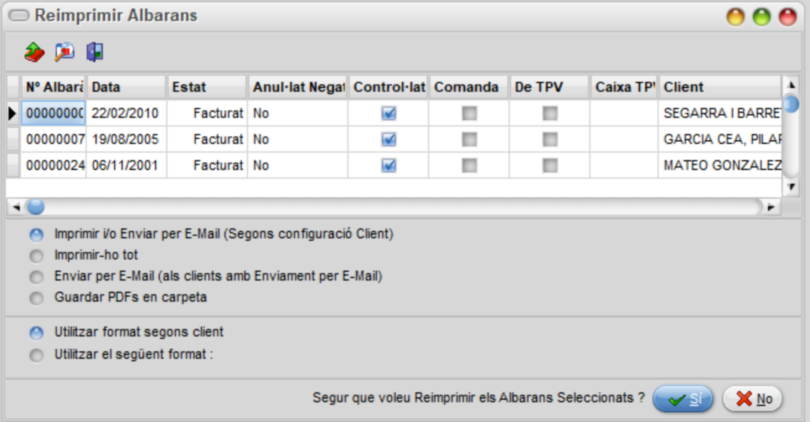Click the vertical scrollbar down arrow

coord(791,186)
